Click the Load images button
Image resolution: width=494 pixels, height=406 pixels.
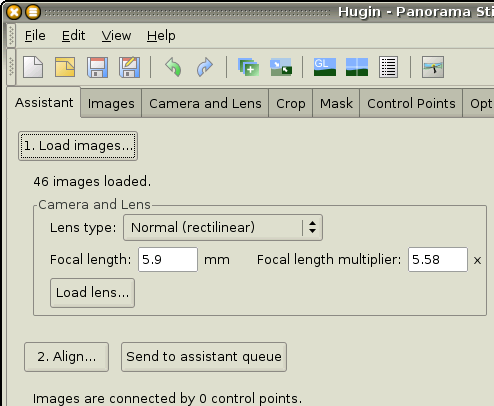point(78,146)
